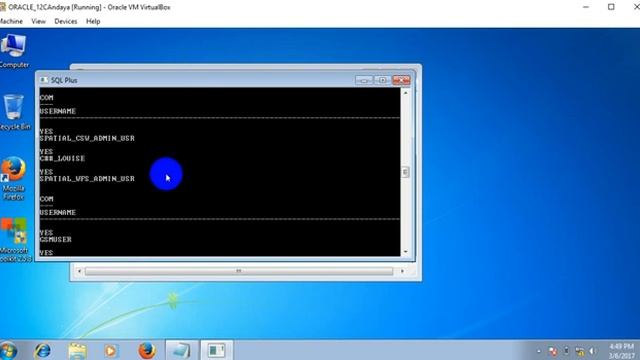
Task: Open the Computer desktop icon
Action: 14,51
